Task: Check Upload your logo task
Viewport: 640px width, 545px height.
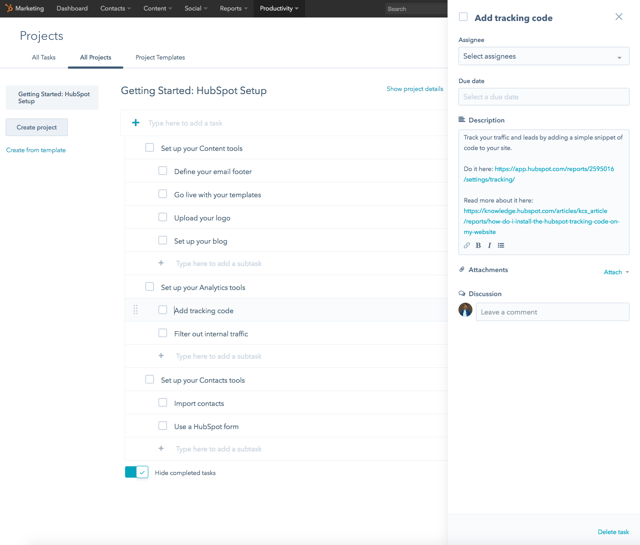Action: click(x=163, y=217)
